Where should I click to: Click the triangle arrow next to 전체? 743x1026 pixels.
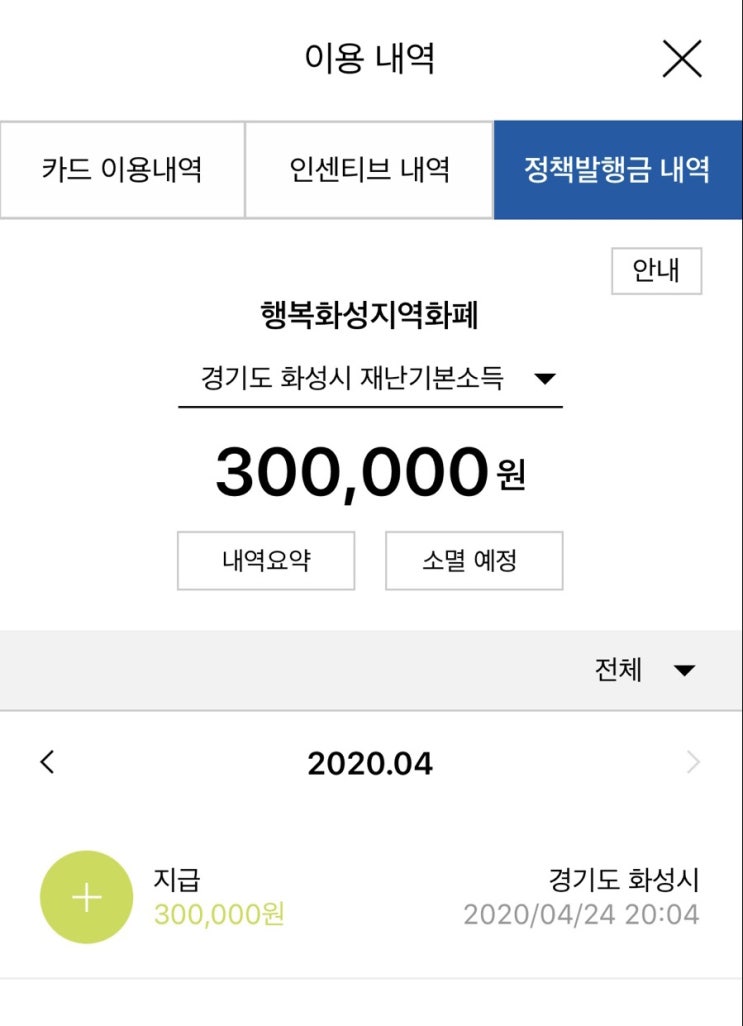click(x=684, y=671)
